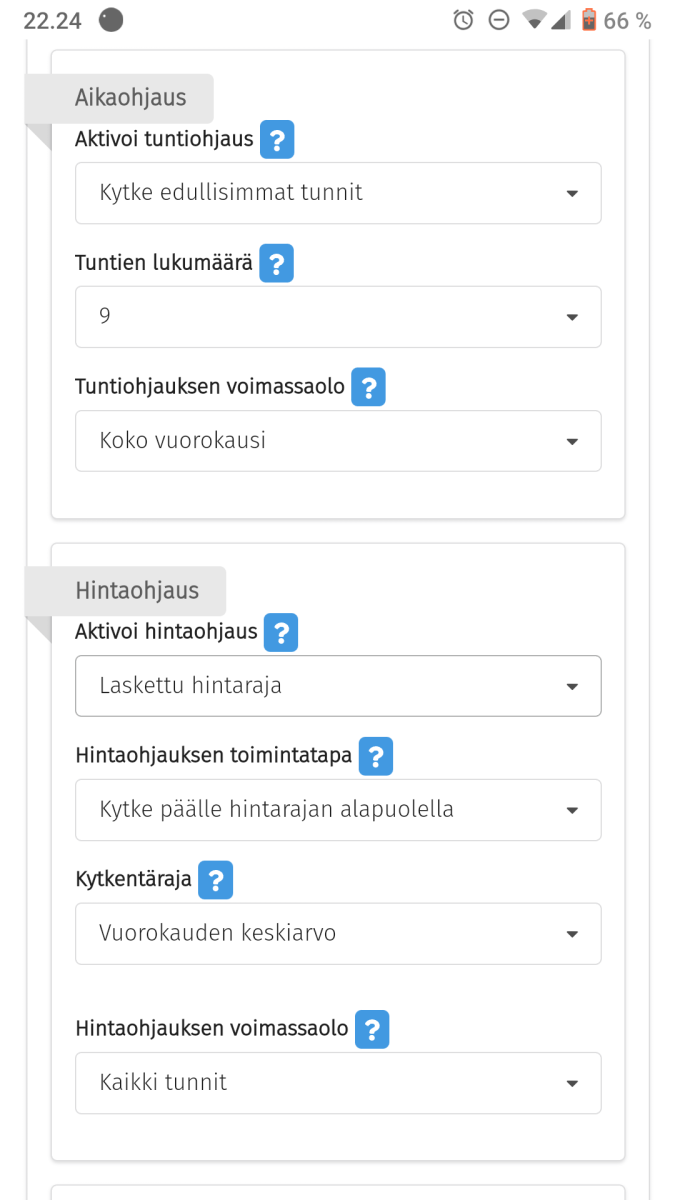The image size is (675, 1200).
Task: Show help for Tuntiohjauksen voimassaolo
Action: 368,387
